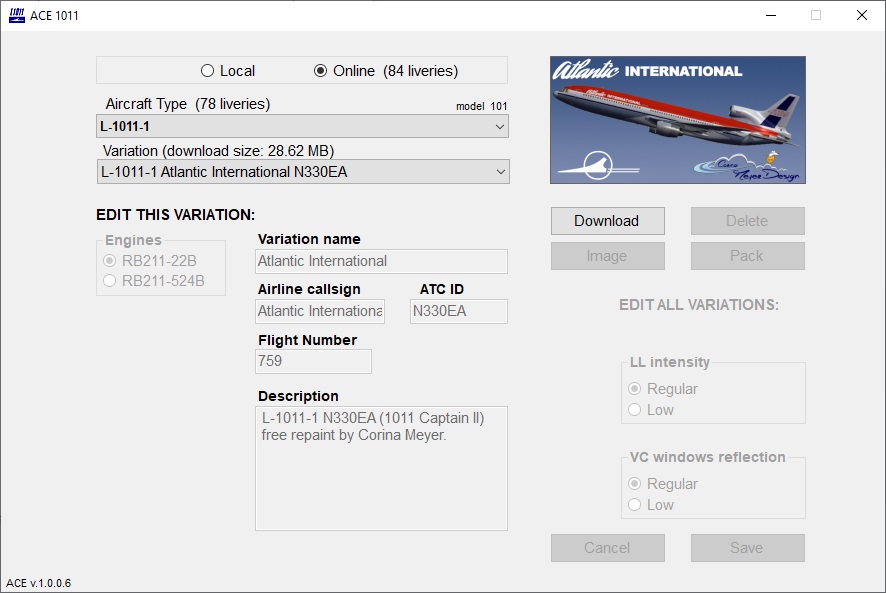Select the Online liveries radio button
The width and height of the screenshot is (886, 593).
point(321,71)
